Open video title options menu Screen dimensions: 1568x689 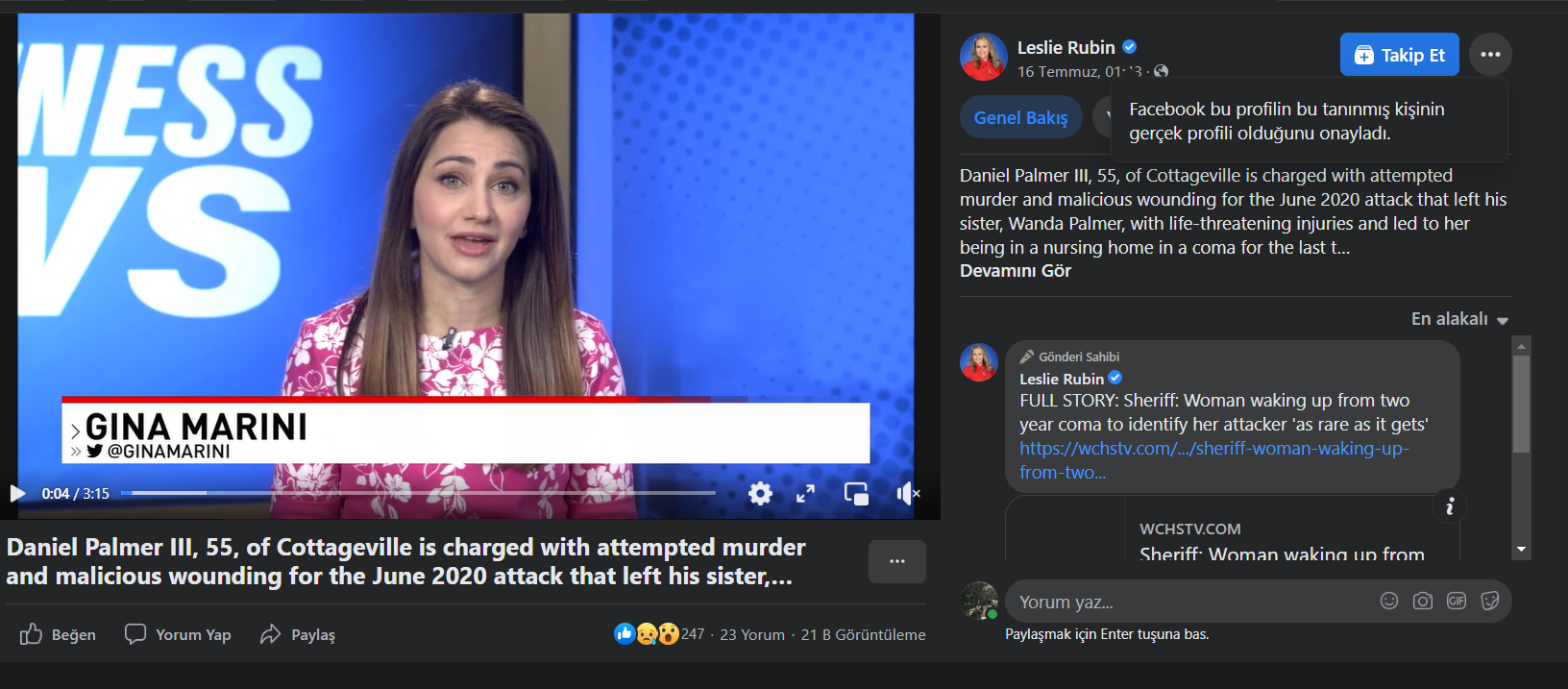pos(896,561)
